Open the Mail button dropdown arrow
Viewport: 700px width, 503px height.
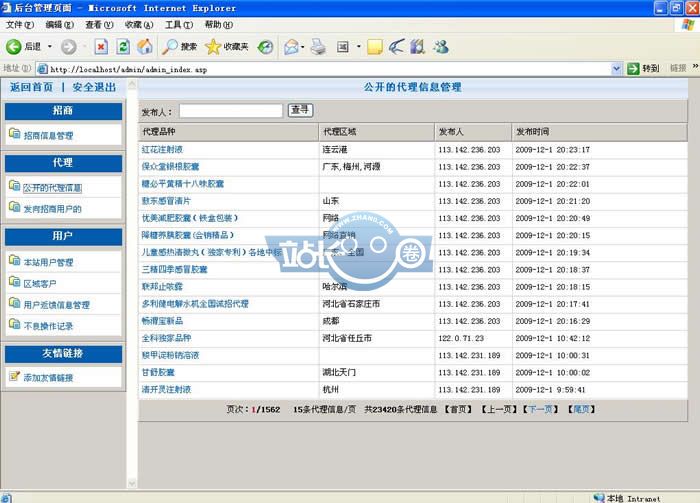303,46
